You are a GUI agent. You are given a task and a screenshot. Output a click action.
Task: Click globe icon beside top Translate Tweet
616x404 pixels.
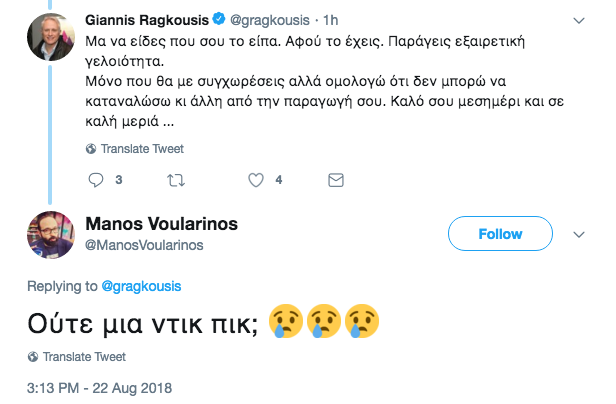coord(91,149)
